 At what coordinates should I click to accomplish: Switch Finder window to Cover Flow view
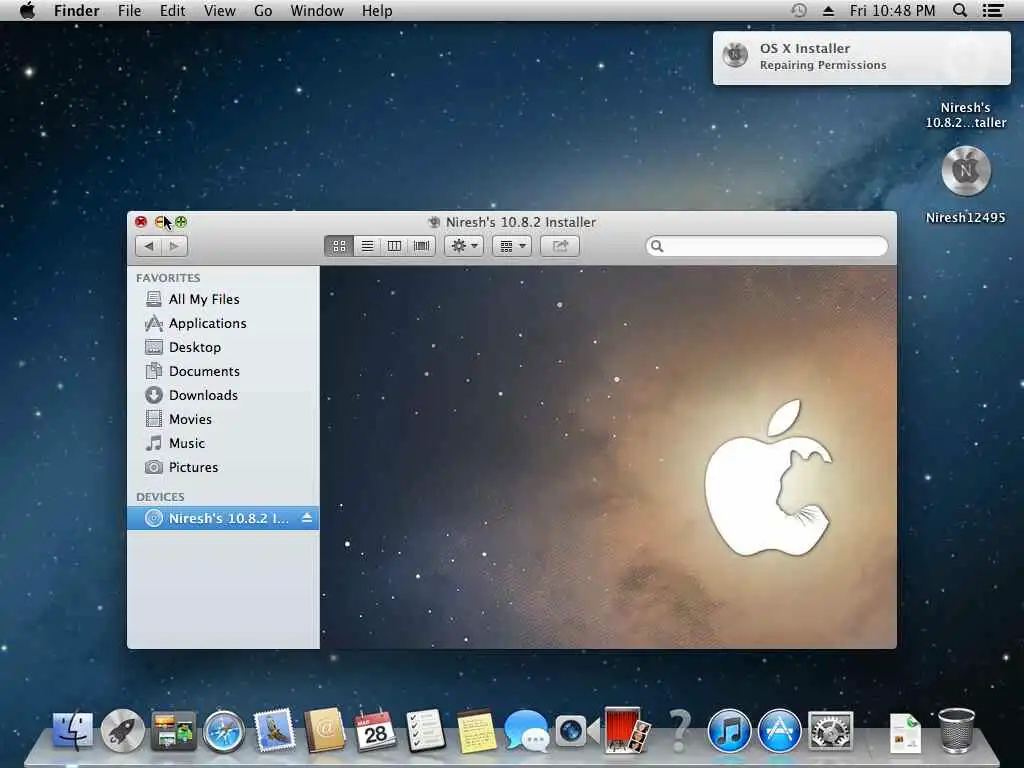click(422, 246)
